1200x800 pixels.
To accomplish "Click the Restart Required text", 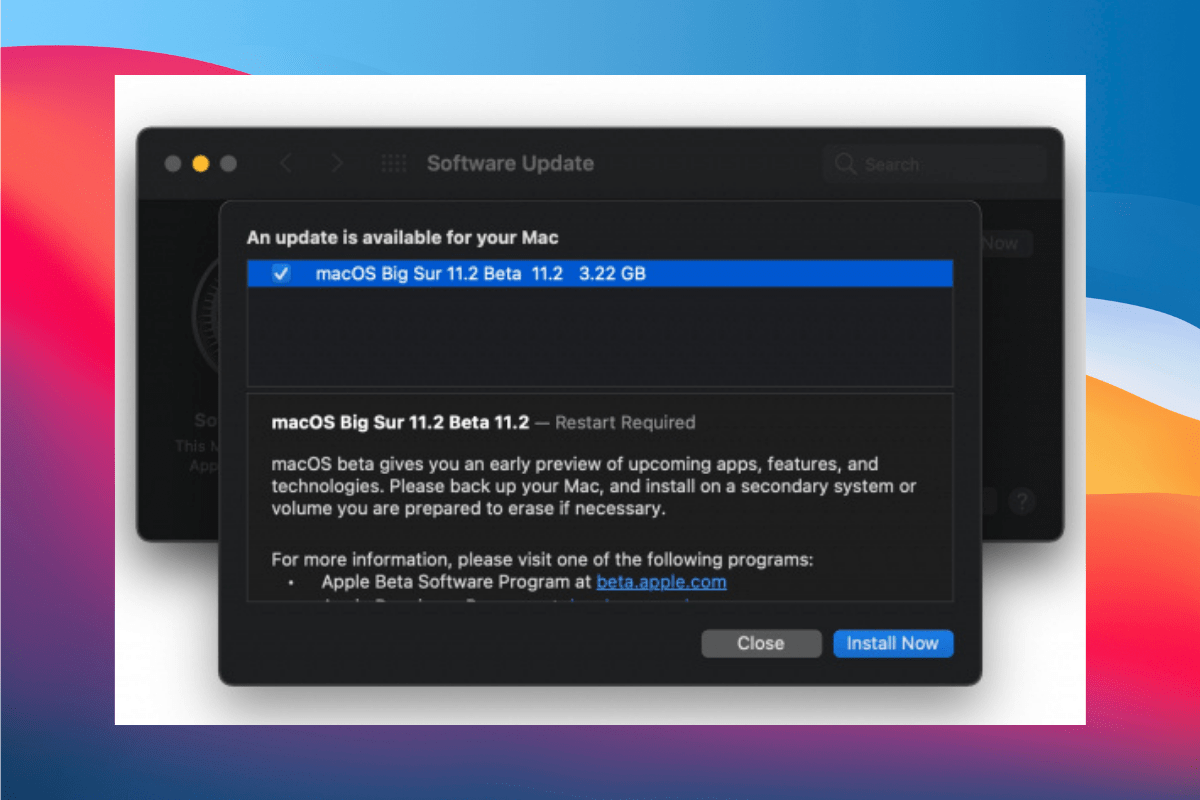I will coord(625,422).
